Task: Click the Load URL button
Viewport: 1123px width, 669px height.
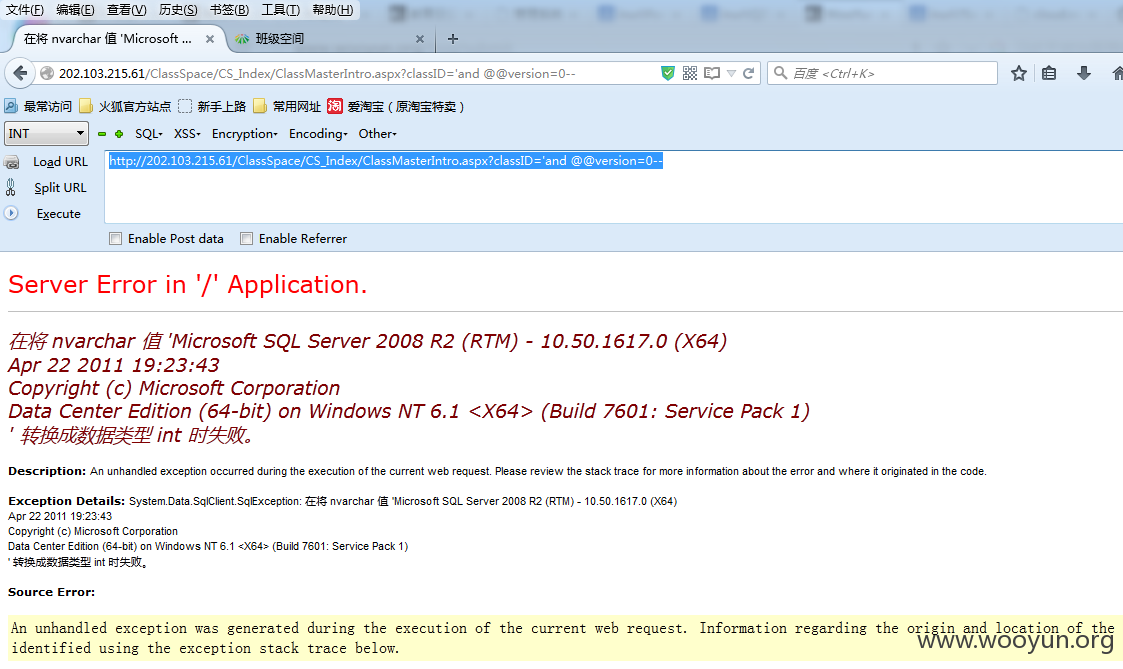Action: (x=60, y=162)
